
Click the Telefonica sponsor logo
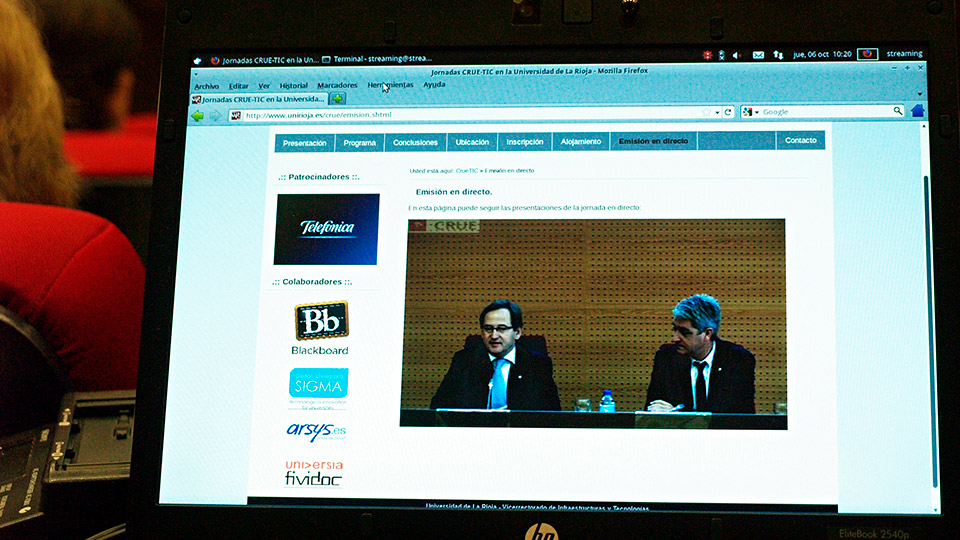click(x=327, y=230)
